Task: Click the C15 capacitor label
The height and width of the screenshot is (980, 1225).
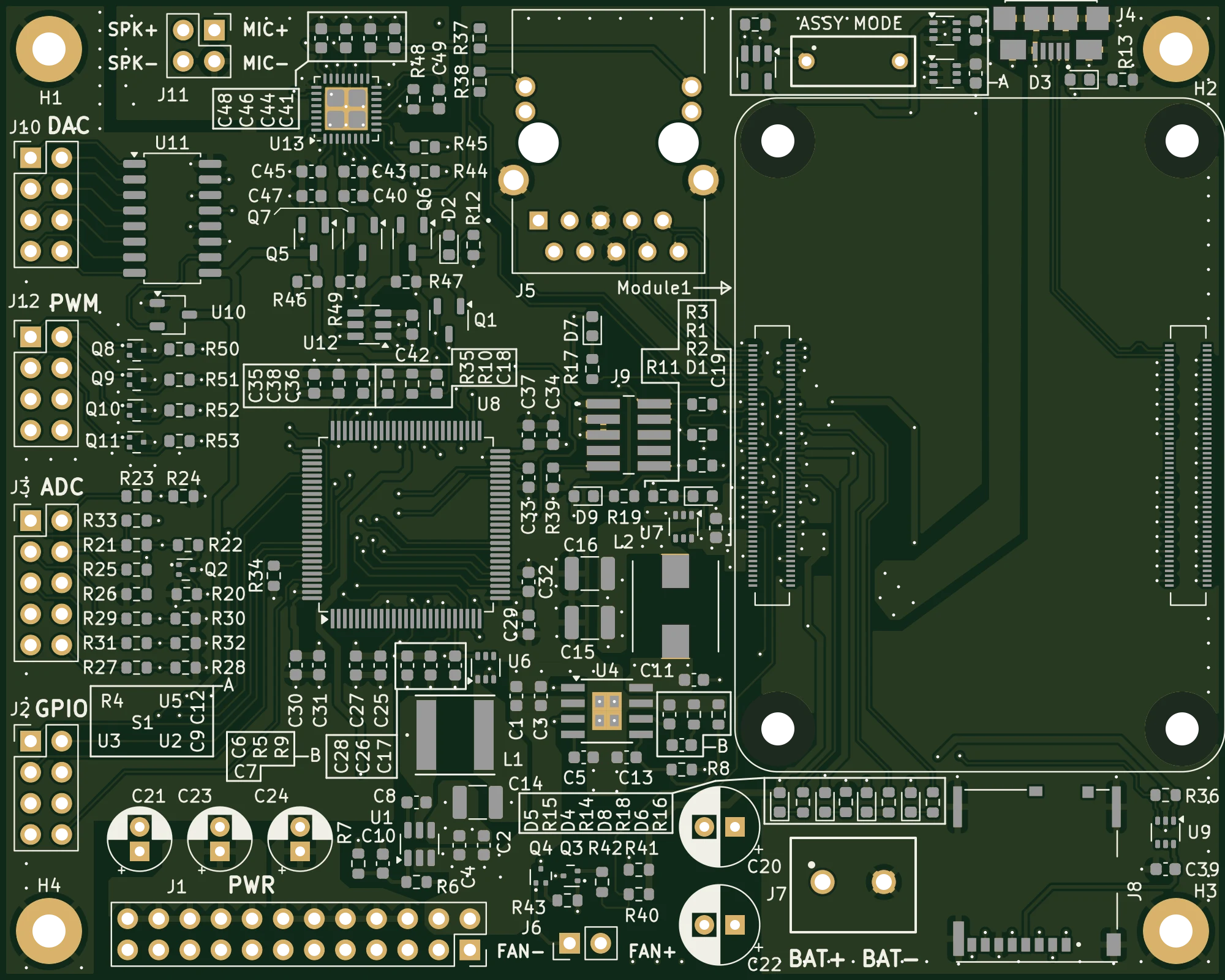Action: point(578,652)
